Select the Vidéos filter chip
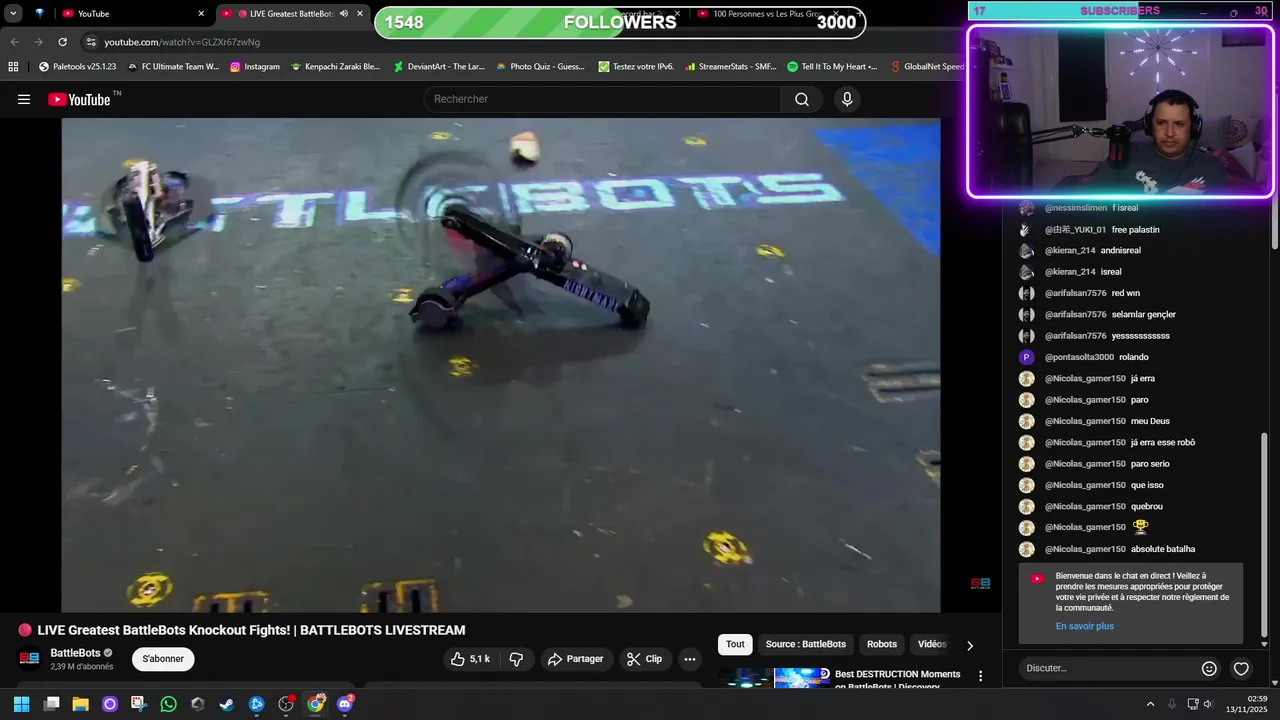This screenshot has height=720, width=1280. tap(932, 644)
